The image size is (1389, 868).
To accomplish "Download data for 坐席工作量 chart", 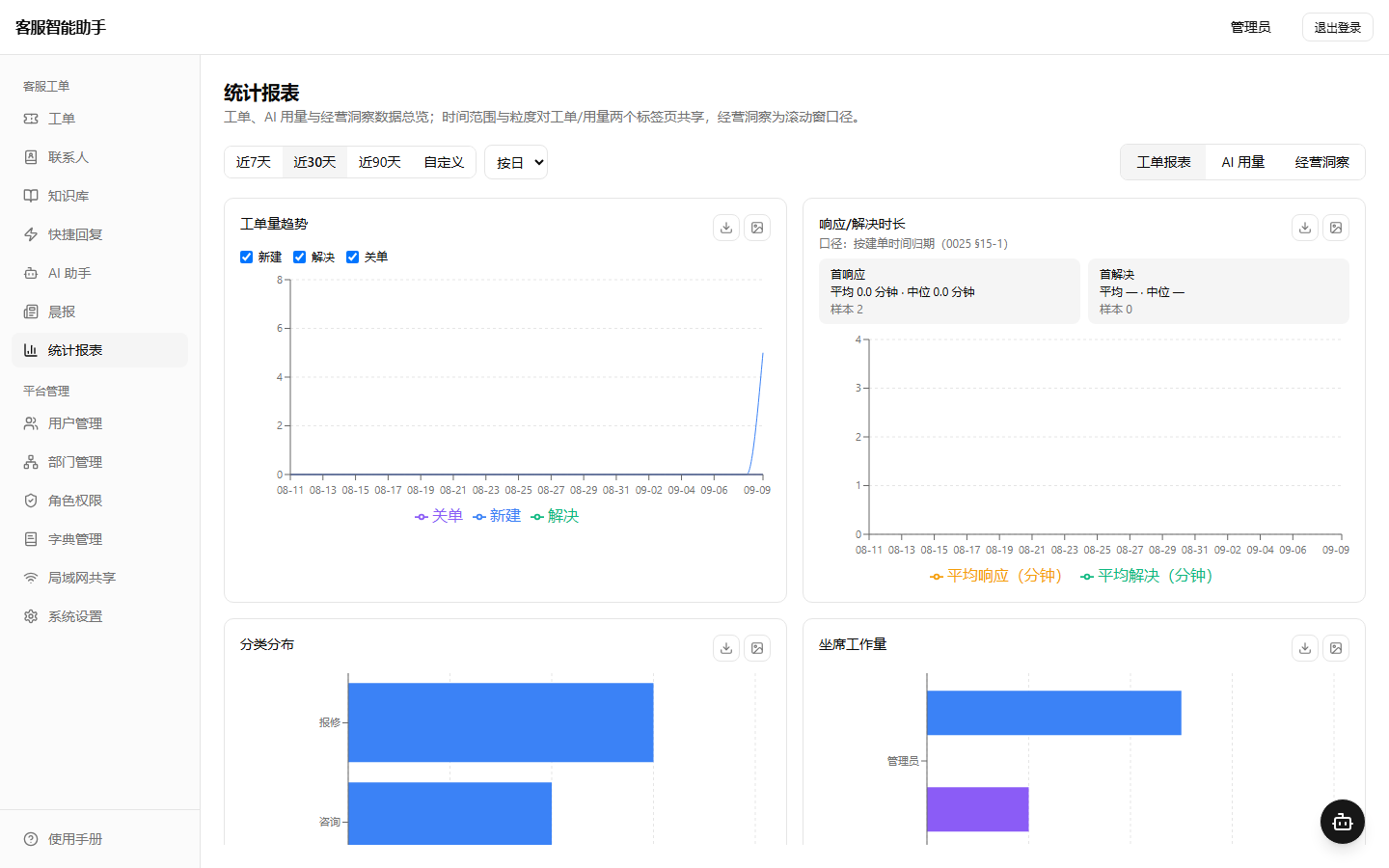I will point(1305,648).
